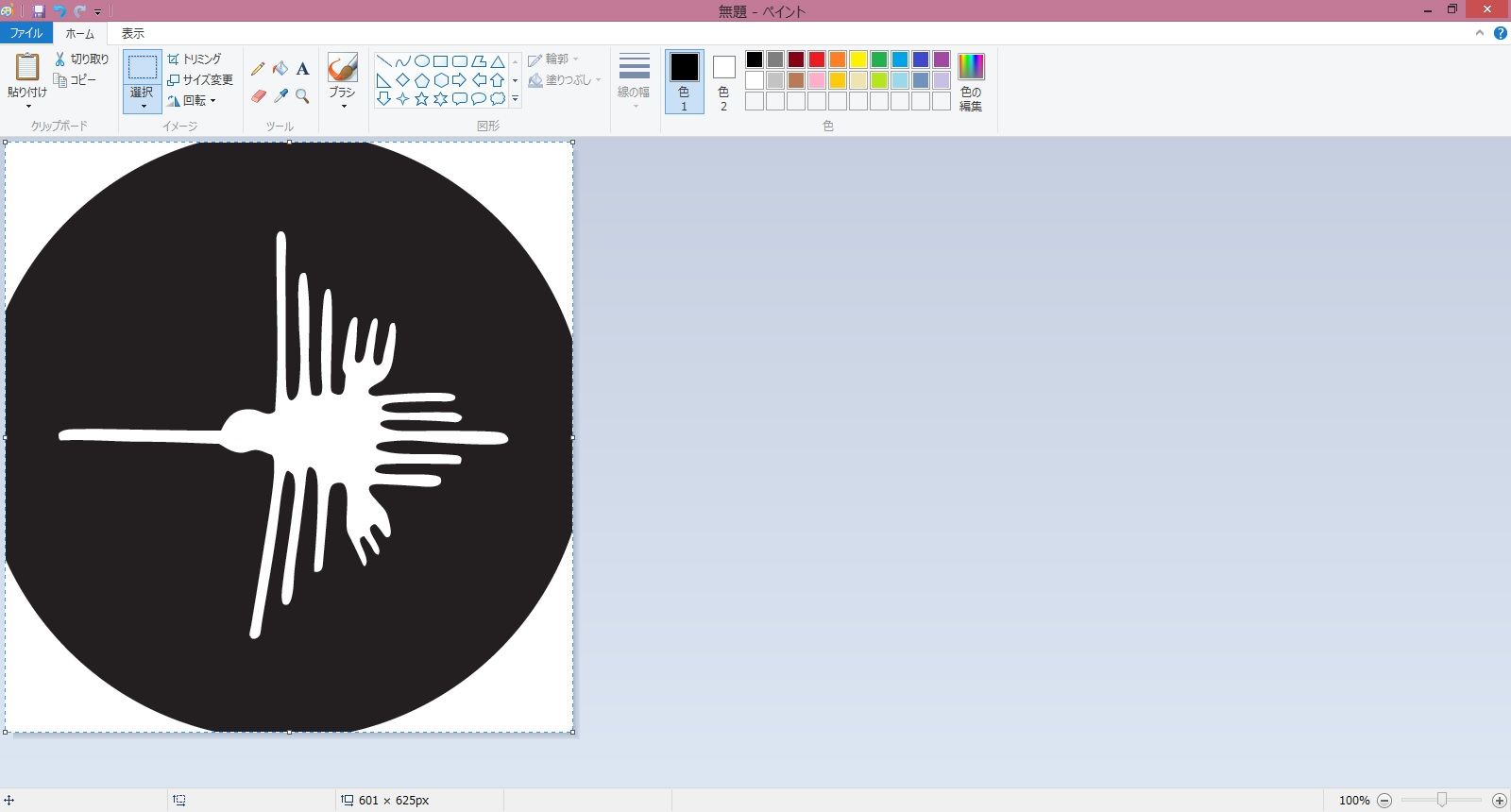This screenshot has width=1511, height=812.
Task: Select the Color picker eyedropper tool
Action: pos(280,96)
